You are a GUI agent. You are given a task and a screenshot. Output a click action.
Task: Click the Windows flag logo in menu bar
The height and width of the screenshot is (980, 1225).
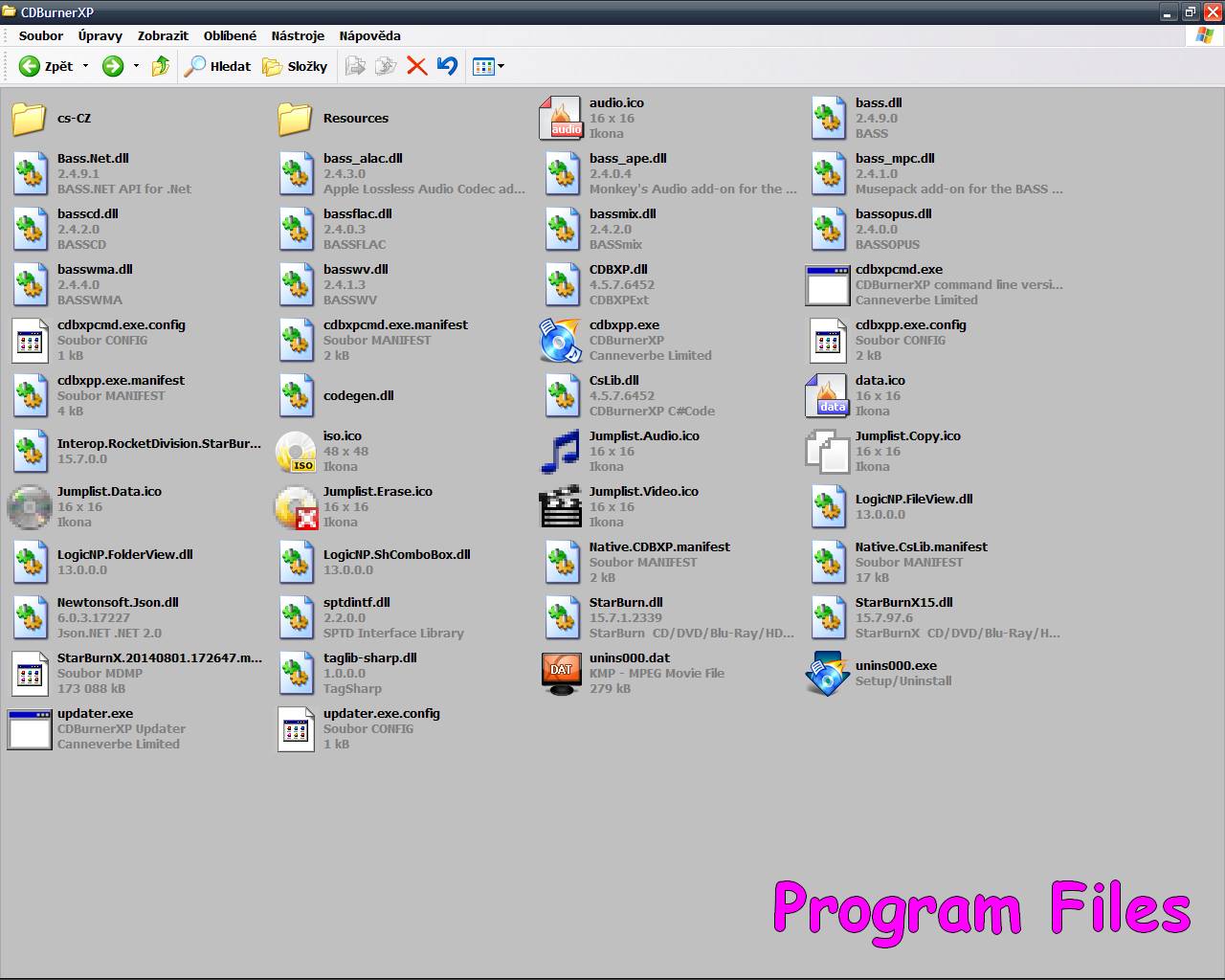tap(1205, 35)
